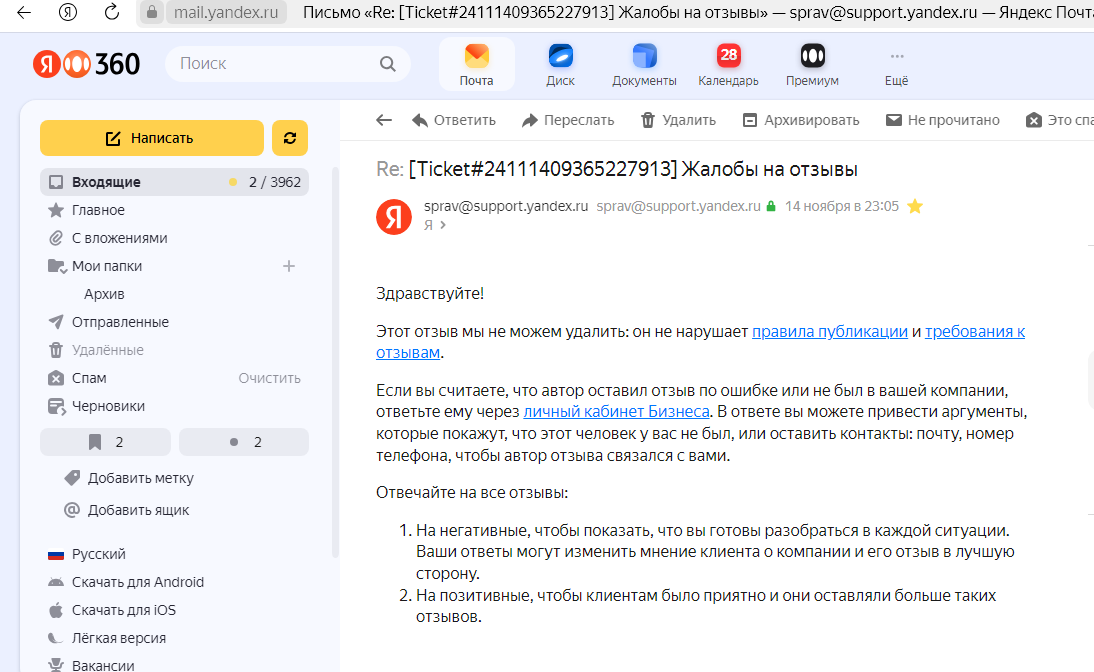Go back with the browser back arrow

click(x=24, y=12)
